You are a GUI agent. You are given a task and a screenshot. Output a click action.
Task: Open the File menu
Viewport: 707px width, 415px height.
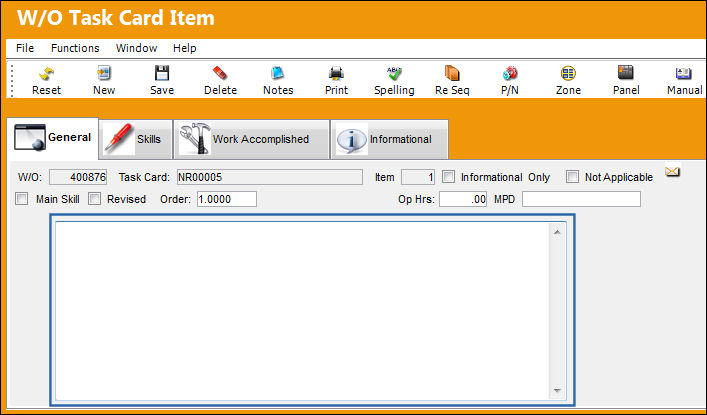(25, 48)
